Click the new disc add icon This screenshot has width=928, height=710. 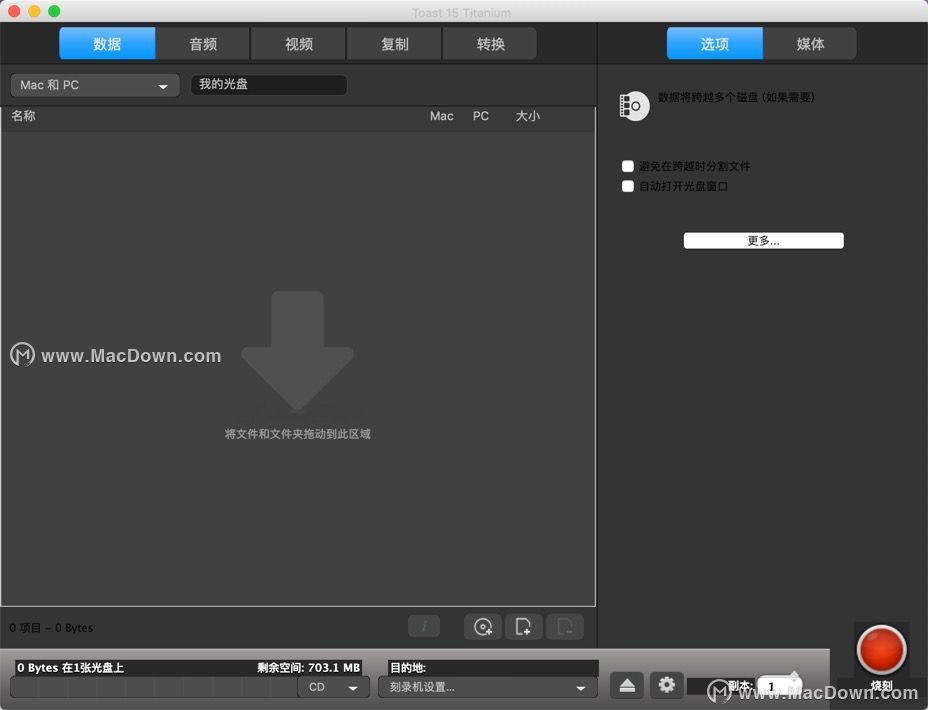click(x=483, y=627)
